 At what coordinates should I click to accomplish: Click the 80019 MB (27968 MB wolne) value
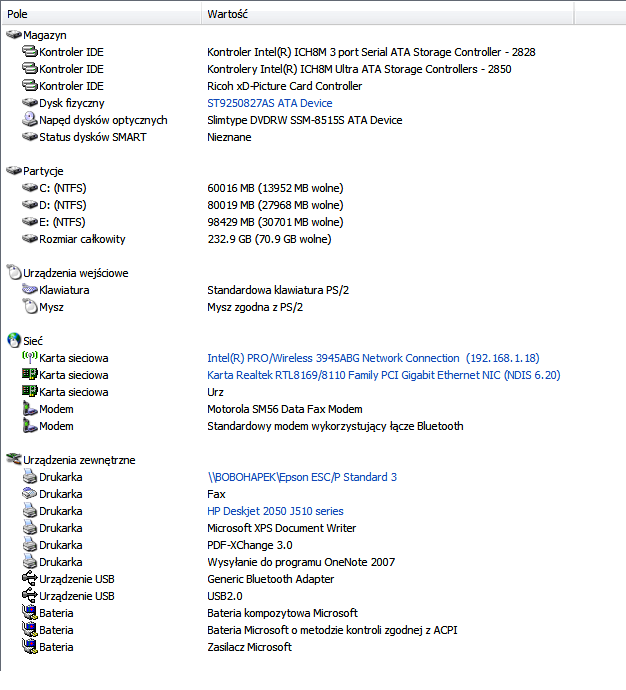[x=275, y=205]
